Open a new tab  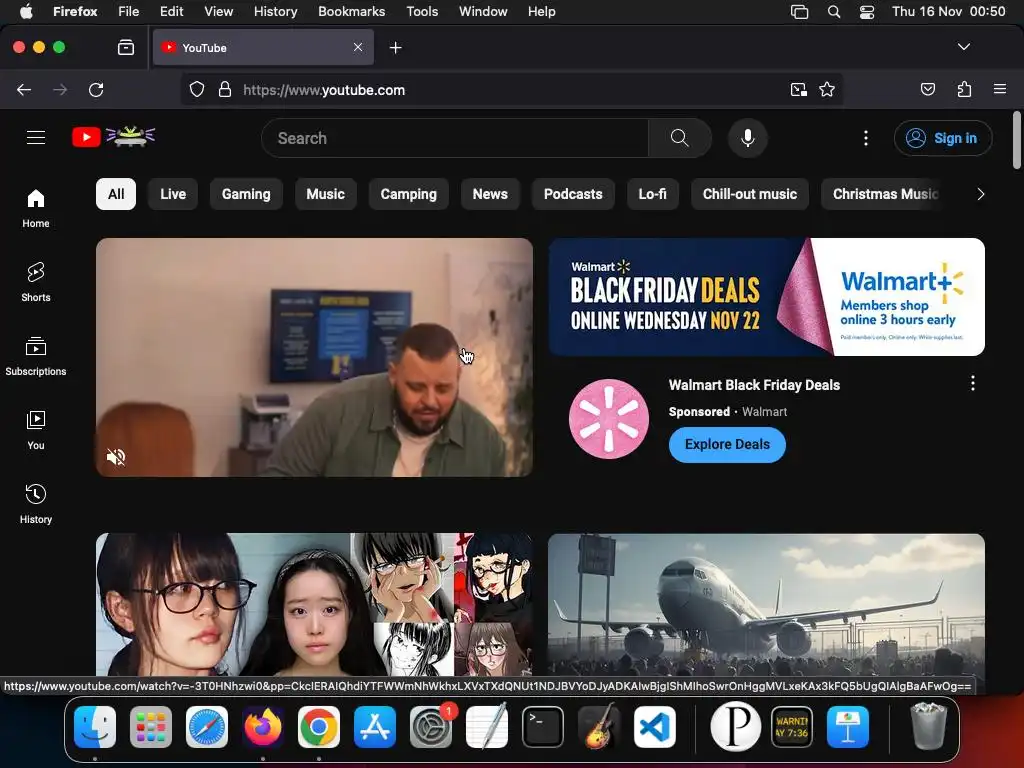(x=395, y=48)
